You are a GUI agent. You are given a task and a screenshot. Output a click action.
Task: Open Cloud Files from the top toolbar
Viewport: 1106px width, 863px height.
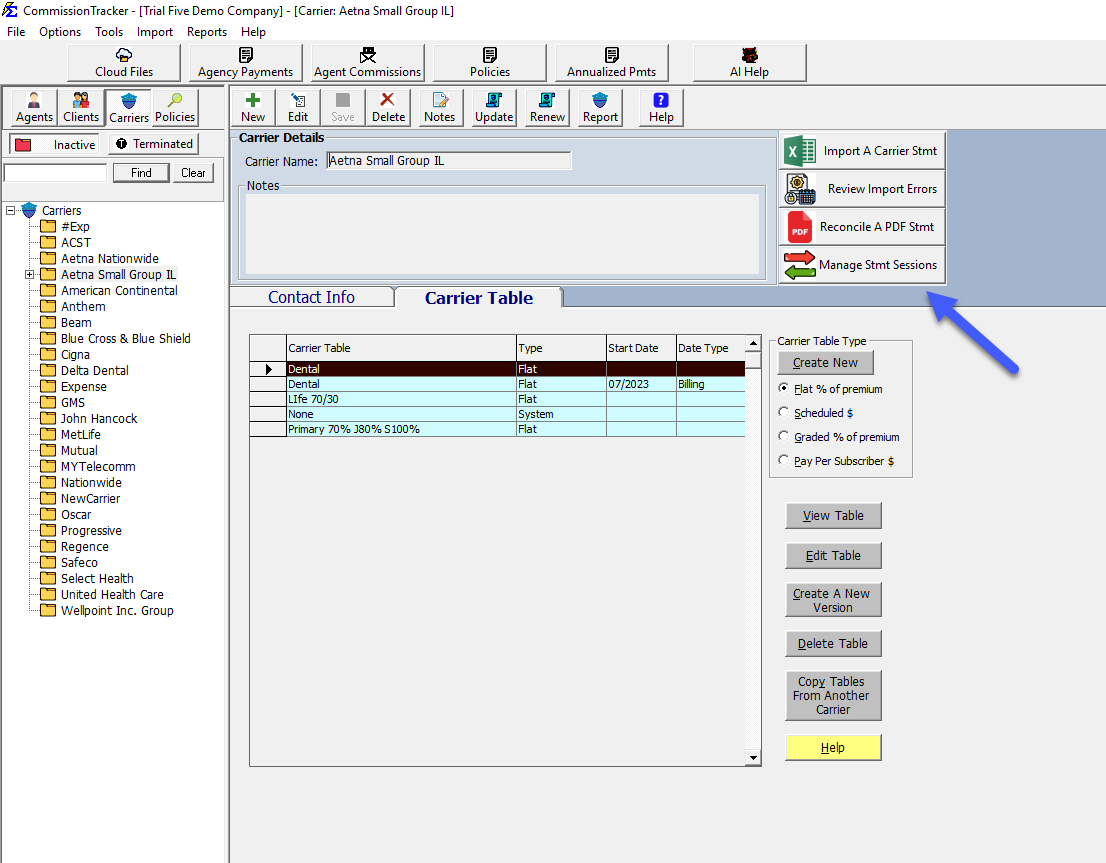click(x=122, y=62)
